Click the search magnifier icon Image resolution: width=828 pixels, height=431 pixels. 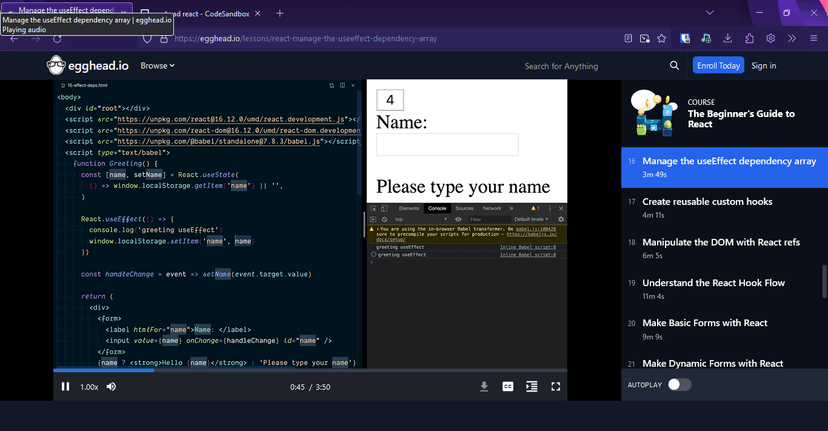point(674,66)
